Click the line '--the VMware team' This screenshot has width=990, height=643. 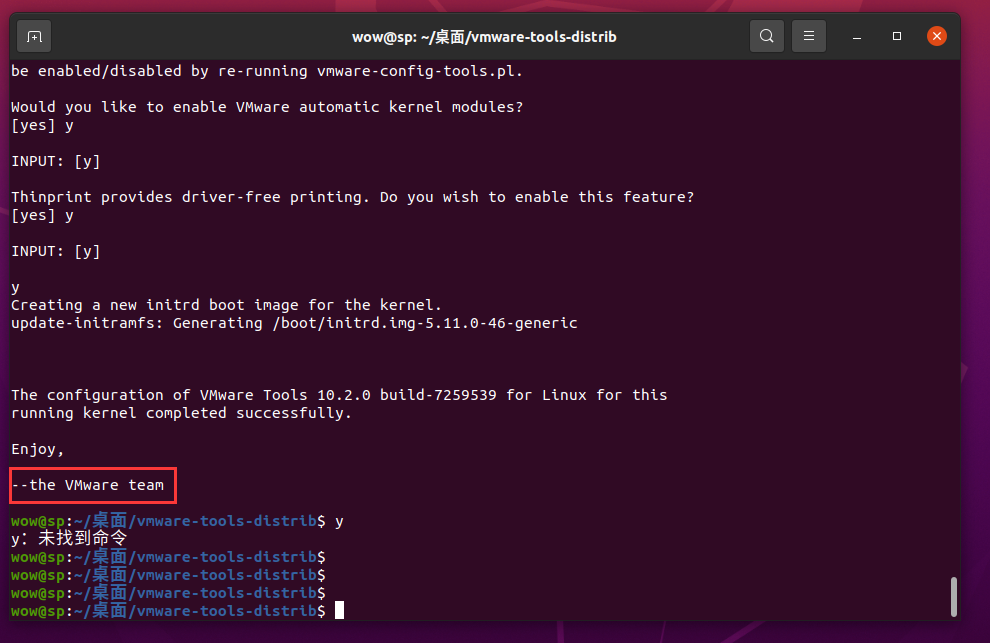tap(88, 485)
